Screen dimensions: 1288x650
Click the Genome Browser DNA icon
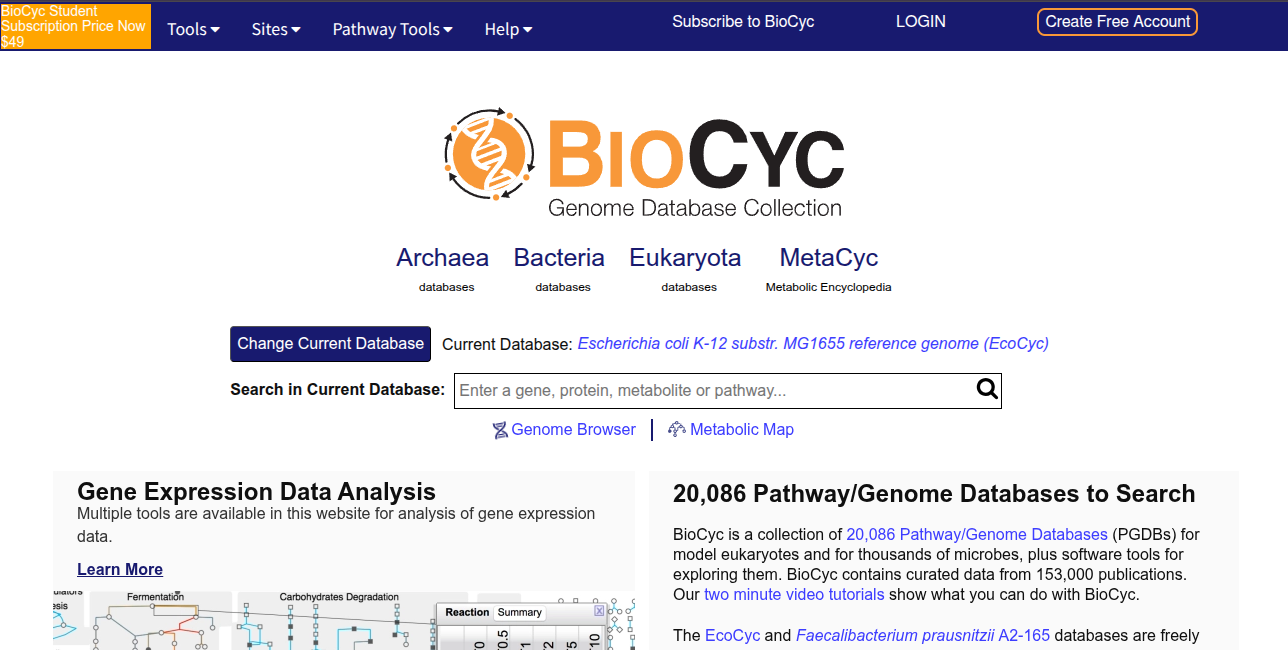coord(500,430)
